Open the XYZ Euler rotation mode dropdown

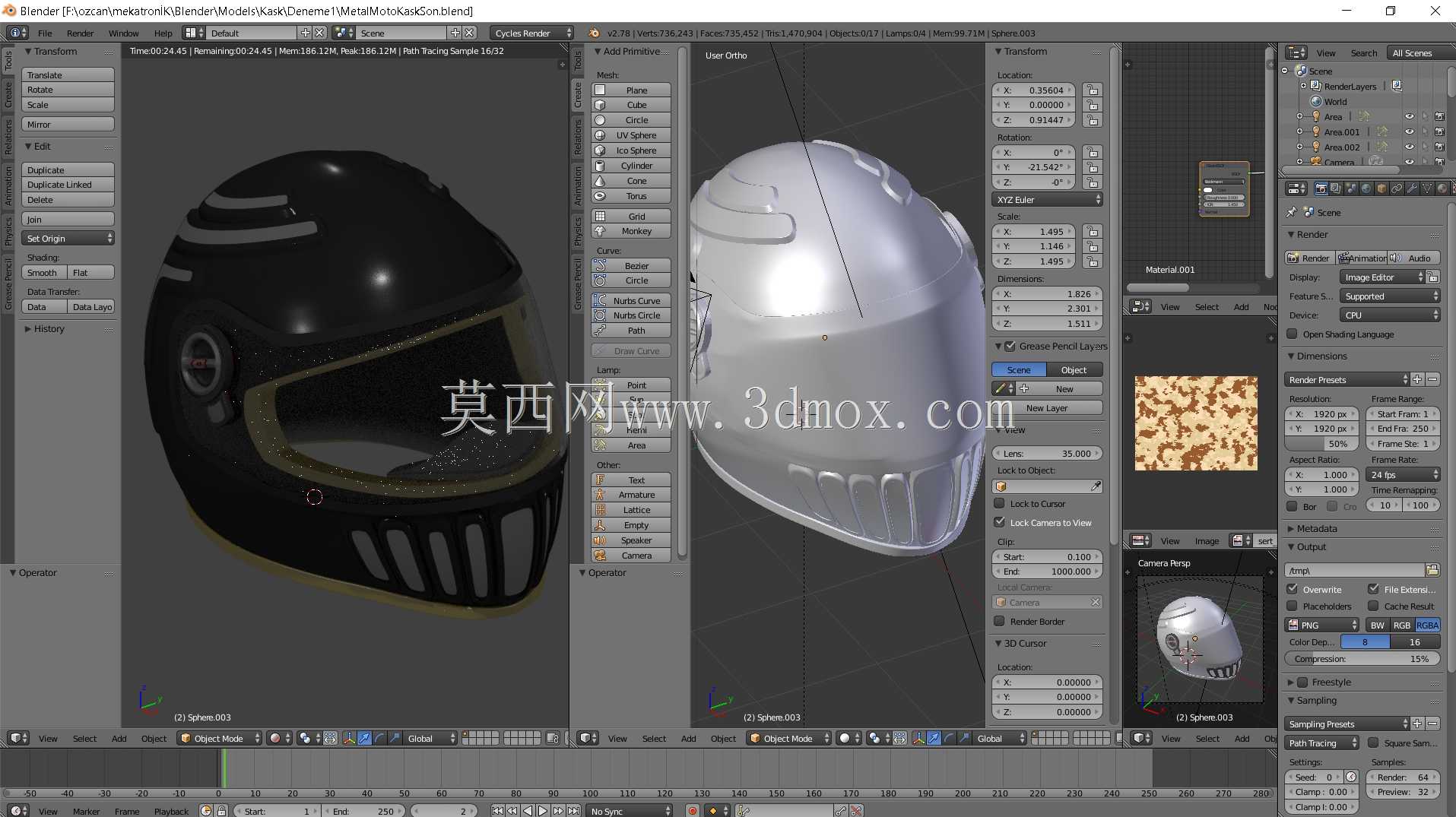point(1048,199)
